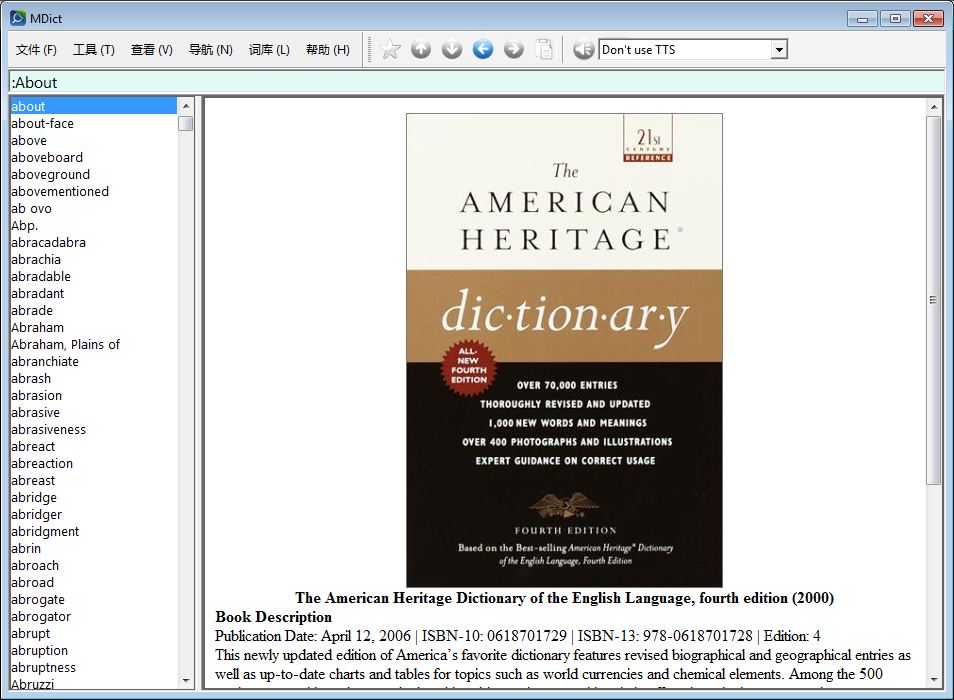The width and height of the screenshot is (954, 700).
Task: Click the search input field
Action: coord(476,82)
